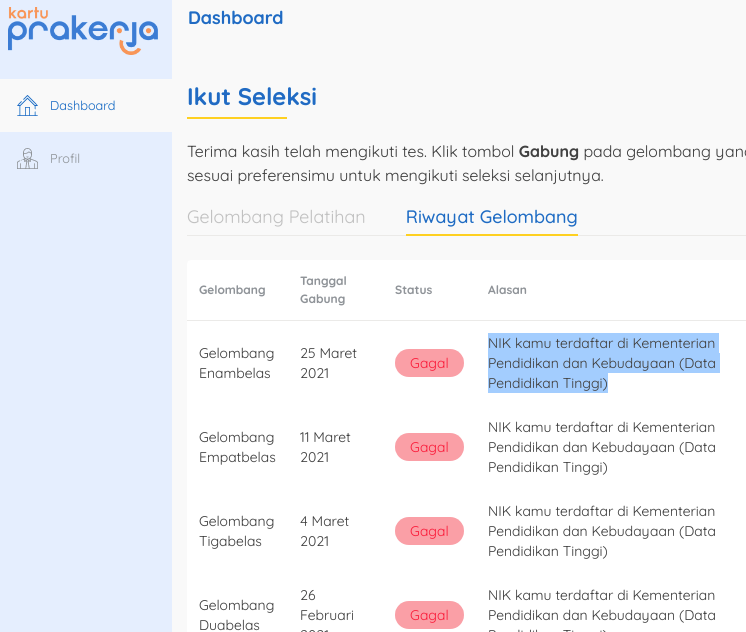This screenshot has width=746, height=632.
Task: Click Gagal badge for Gelombang Enambelas
Action: tap(429, 363)
